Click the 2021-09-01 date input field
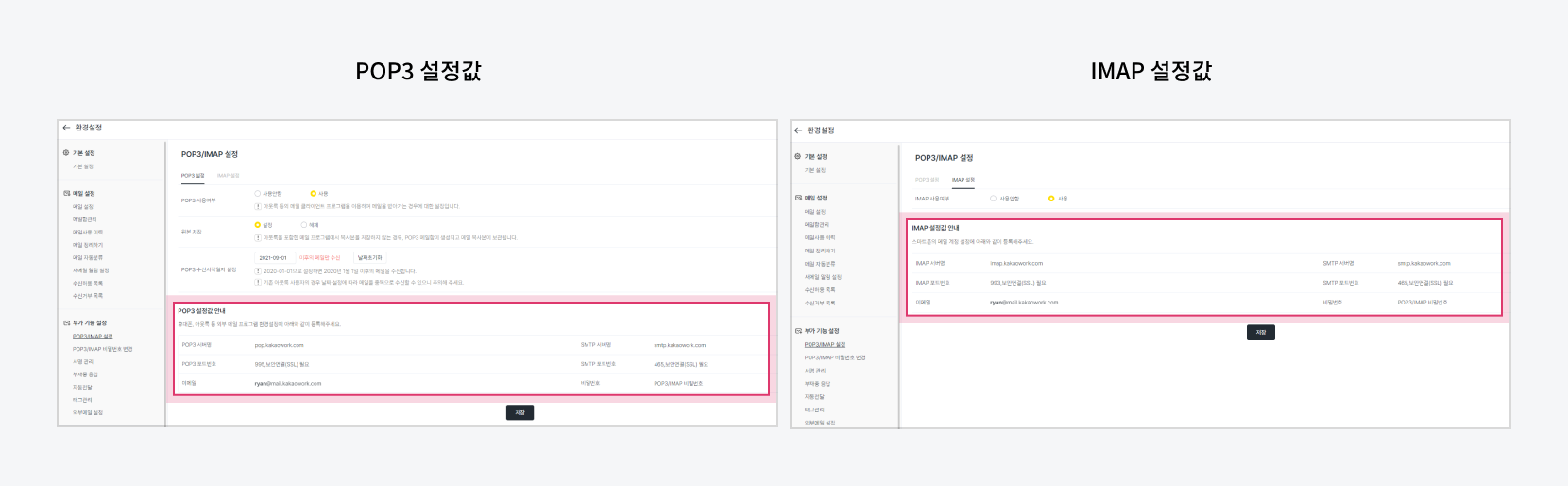The image size is (1568, 486). click(274, 257)
